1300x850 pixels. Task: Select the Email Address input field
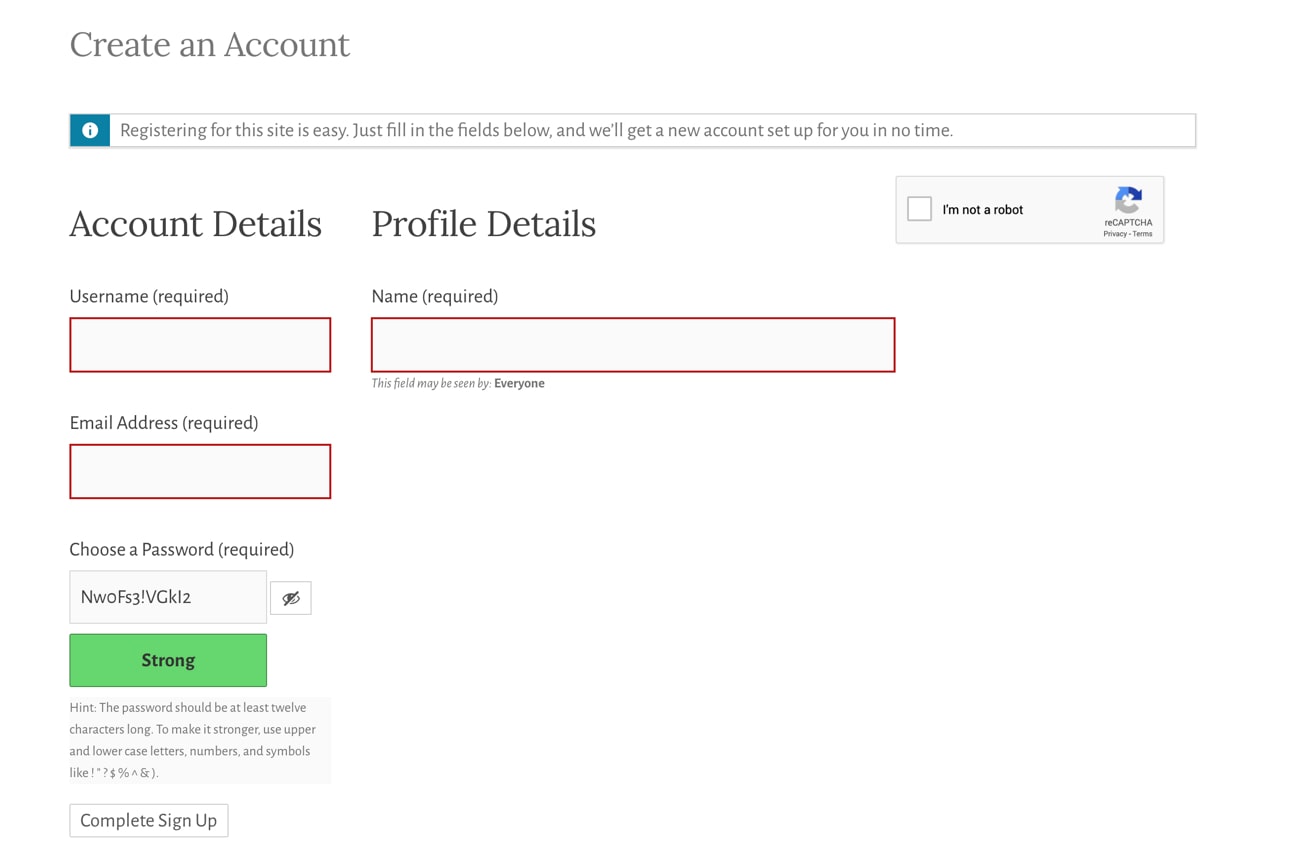tap(200, 472)
